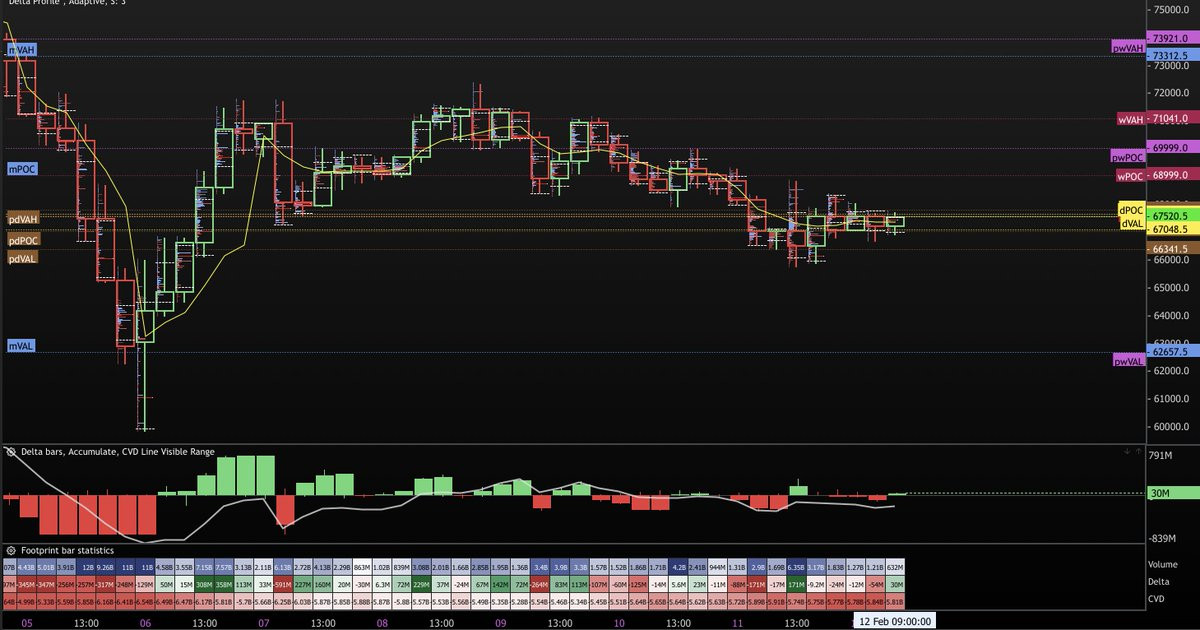
Task: Click the move-pane-down arrow in Delta bars panel
Action: [1127, 452]
